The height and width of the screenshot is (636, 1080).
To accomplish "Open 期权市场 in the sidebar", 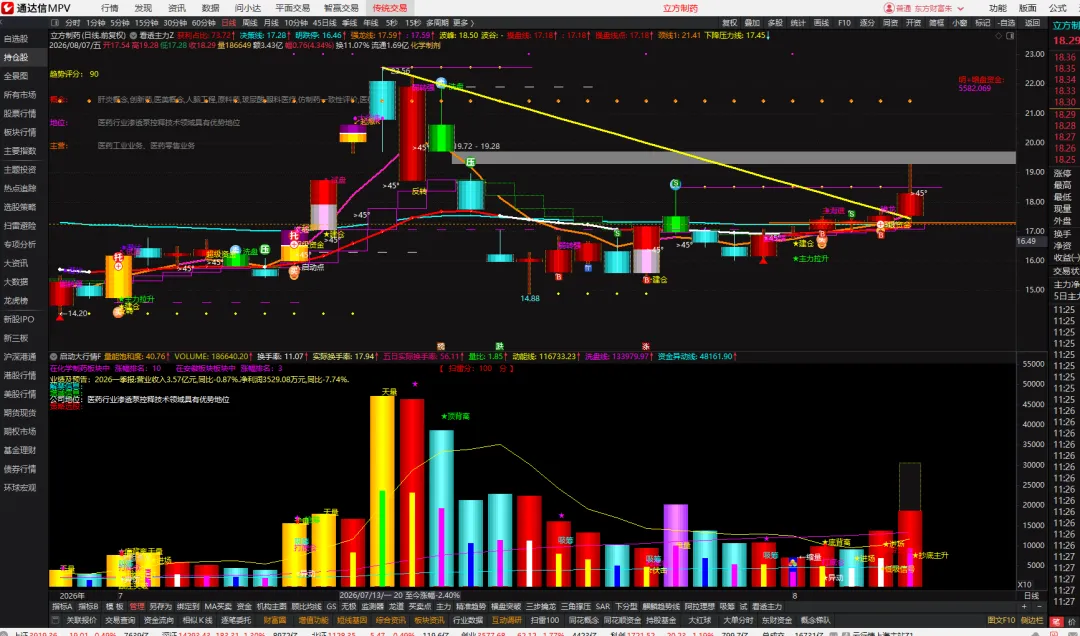I will click(20, 431).
